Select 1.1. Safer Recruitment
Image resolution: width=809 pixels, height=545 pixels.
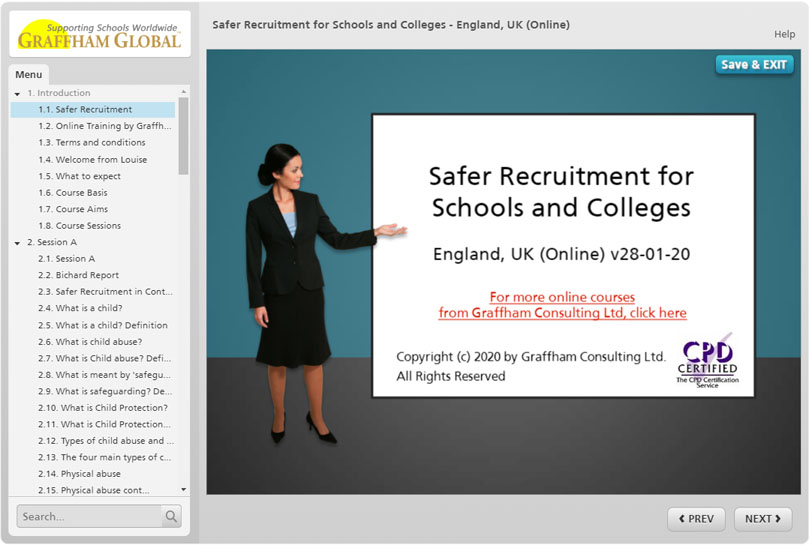pos(93,109)
